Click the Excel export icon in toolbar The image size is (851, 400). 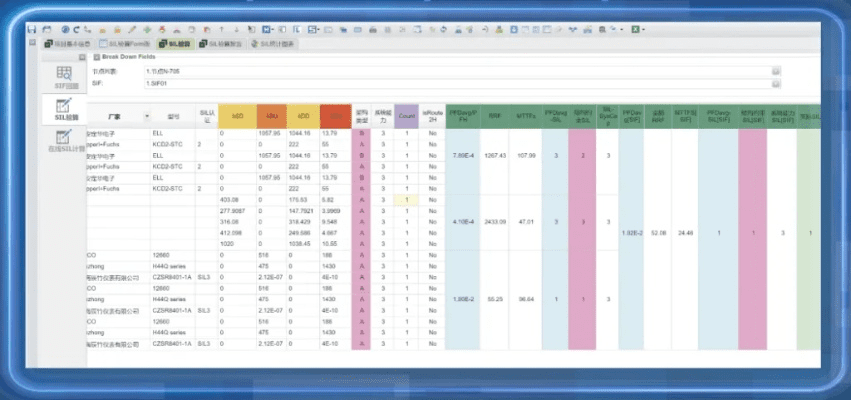coord(634,31)
